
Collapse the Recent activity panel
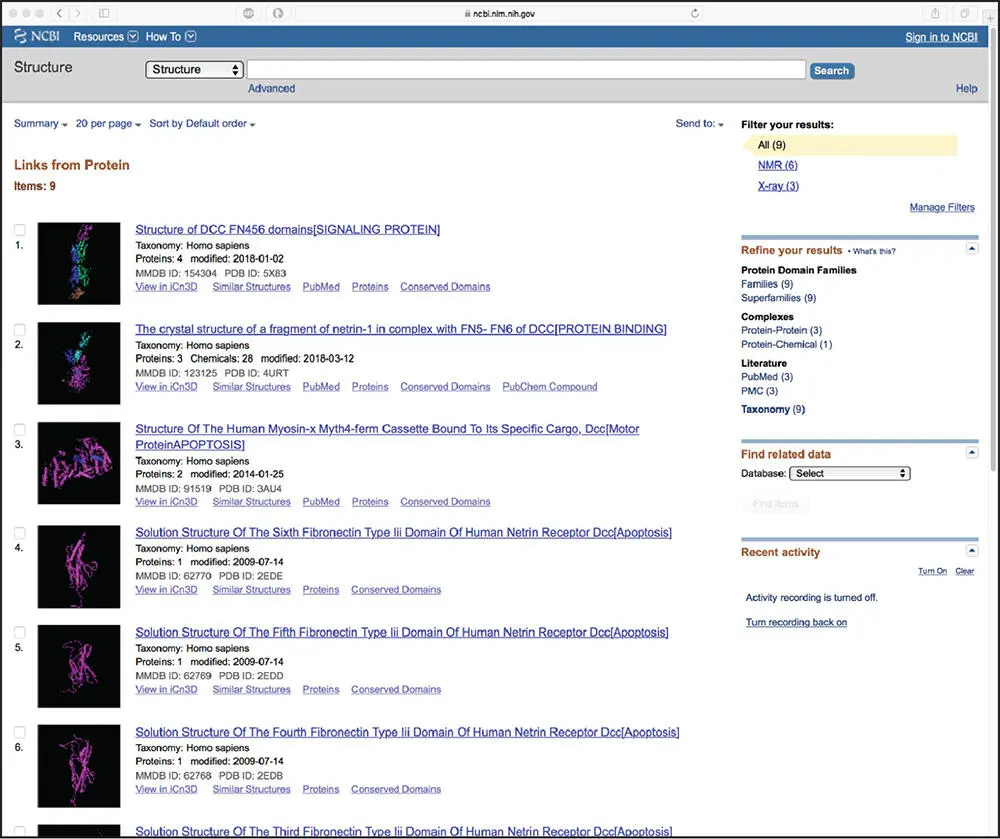pos(971,550)
